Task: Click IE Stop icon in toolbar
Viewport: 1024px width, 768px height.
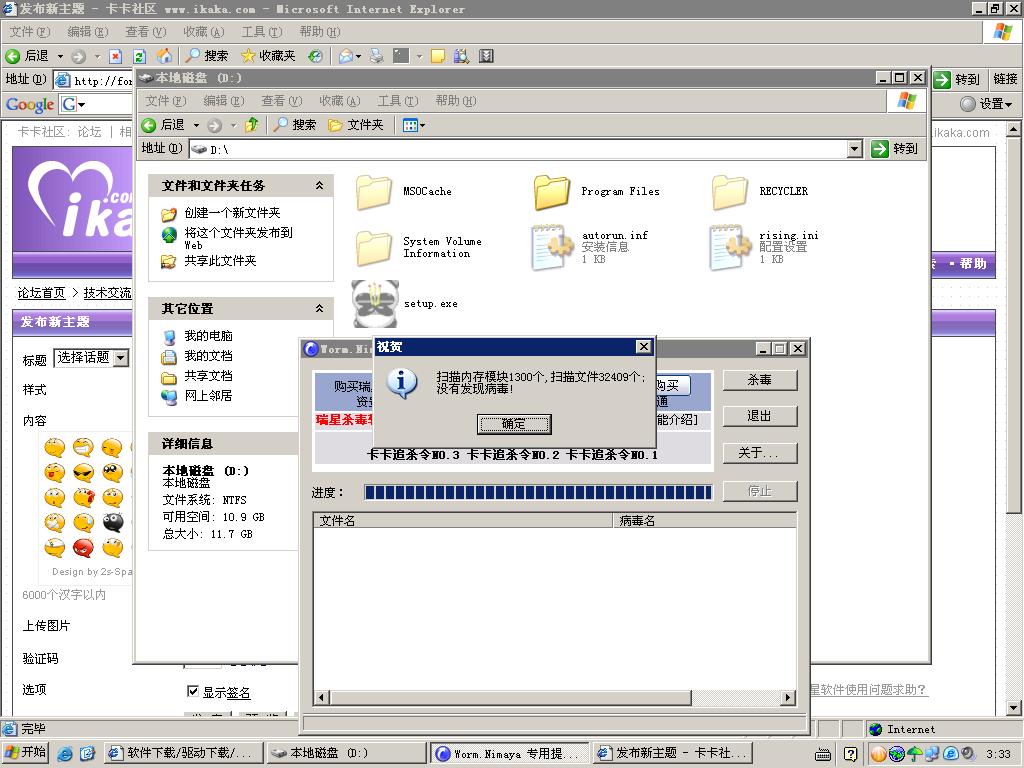Action: click(x=116, y=56)
